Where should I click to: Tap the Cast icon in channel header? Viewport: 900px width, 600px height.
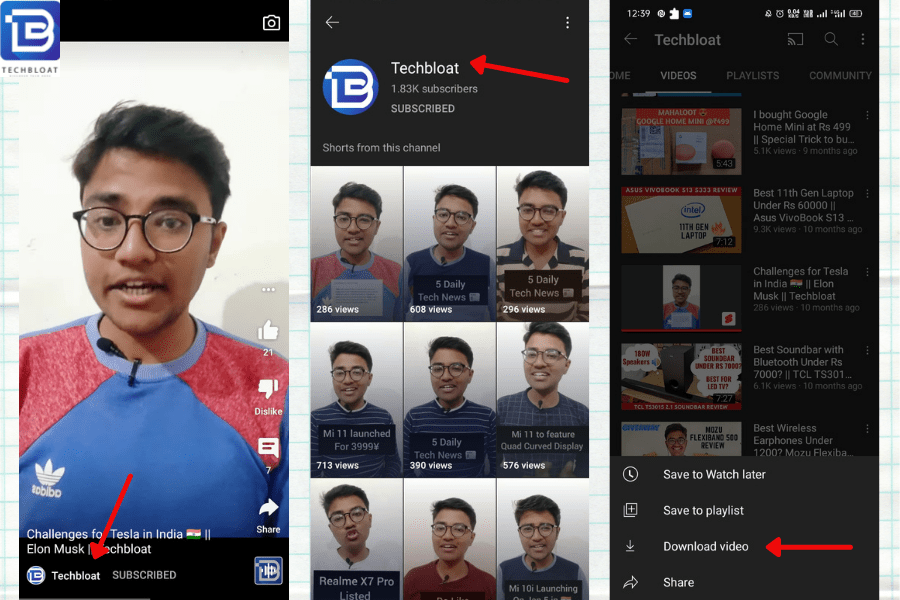click(795, 39)
